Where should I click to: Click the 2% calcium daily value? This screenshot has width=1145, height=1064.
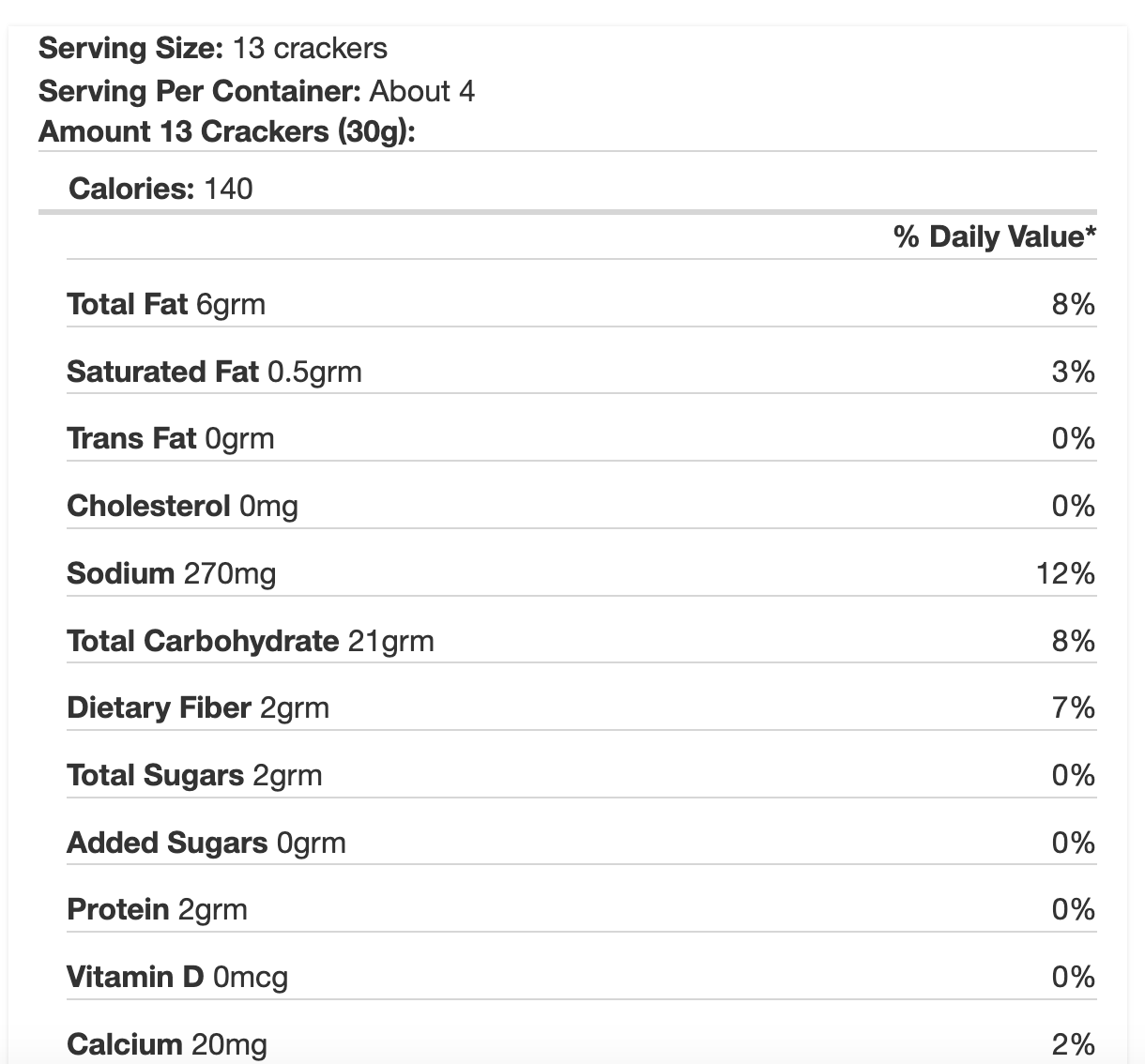[1074, 1044]
